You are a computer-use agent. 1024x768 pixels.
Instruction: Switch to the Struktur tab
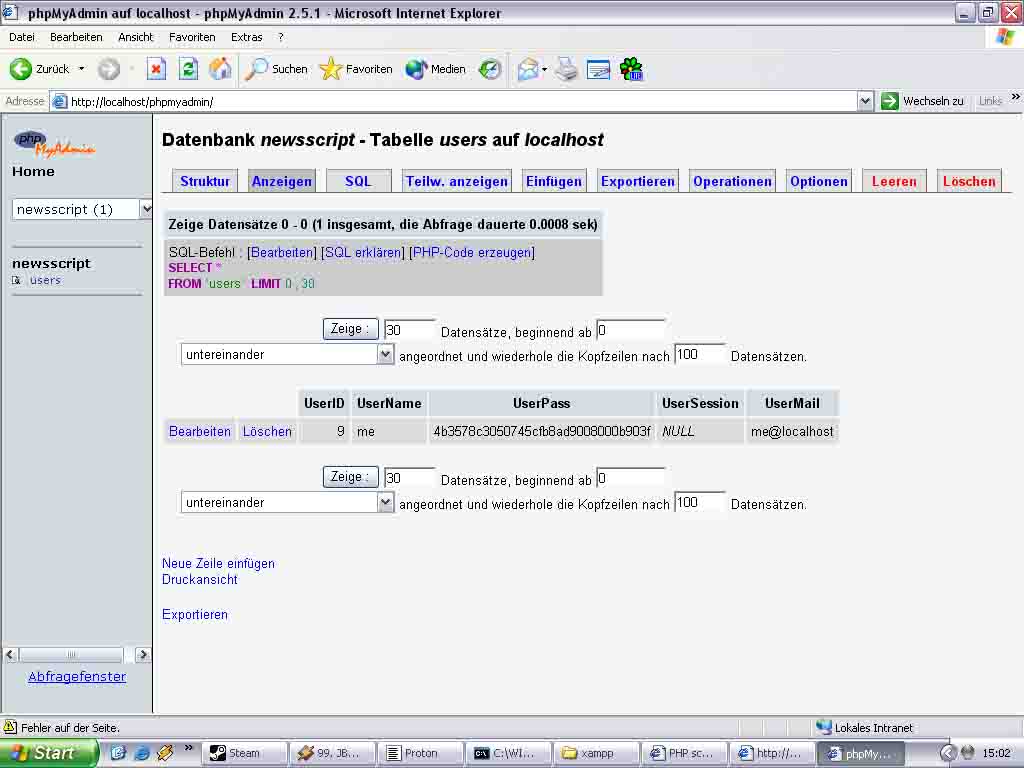(x=205, y=181)
